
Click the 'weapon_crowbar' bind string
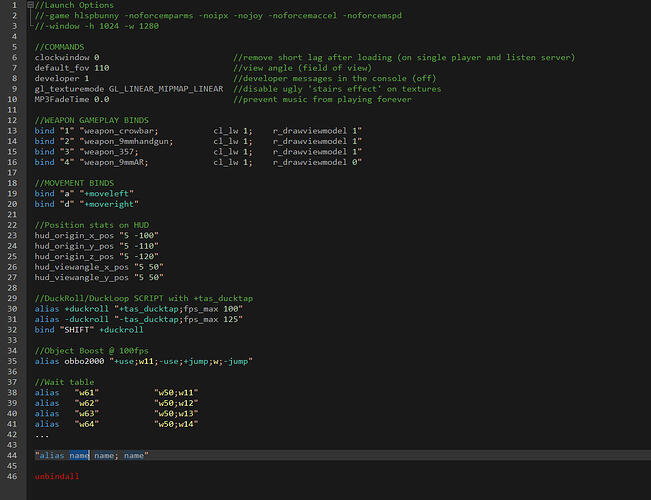pos(121,131)
